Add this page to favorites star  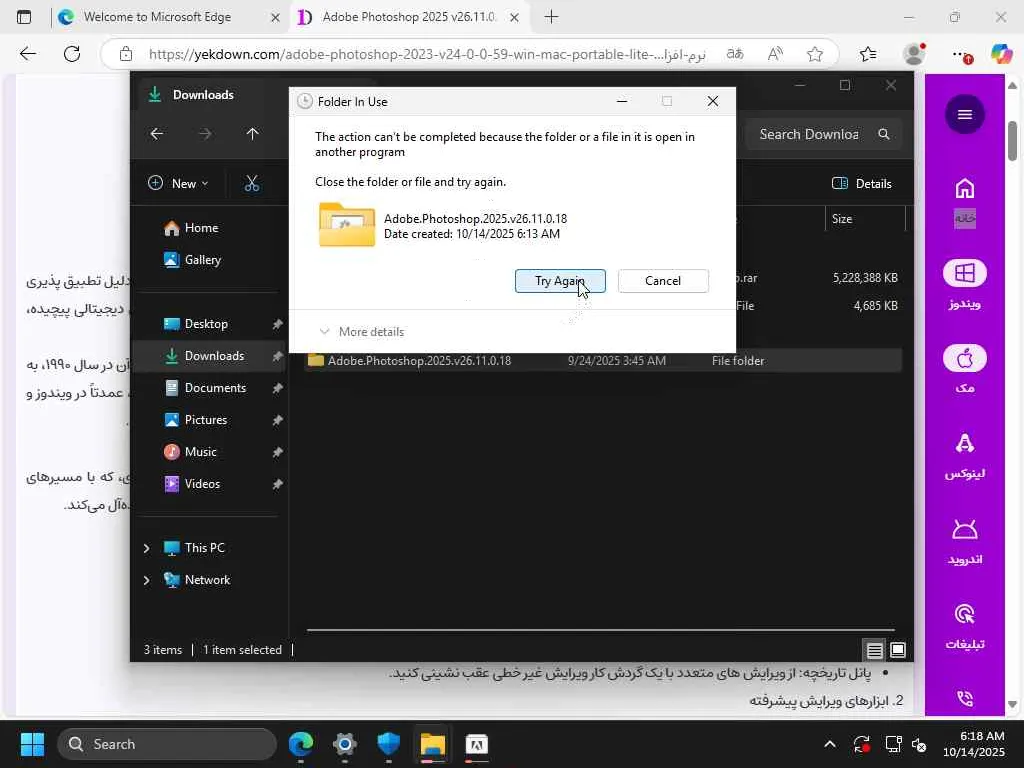click(x=814, y=54)
